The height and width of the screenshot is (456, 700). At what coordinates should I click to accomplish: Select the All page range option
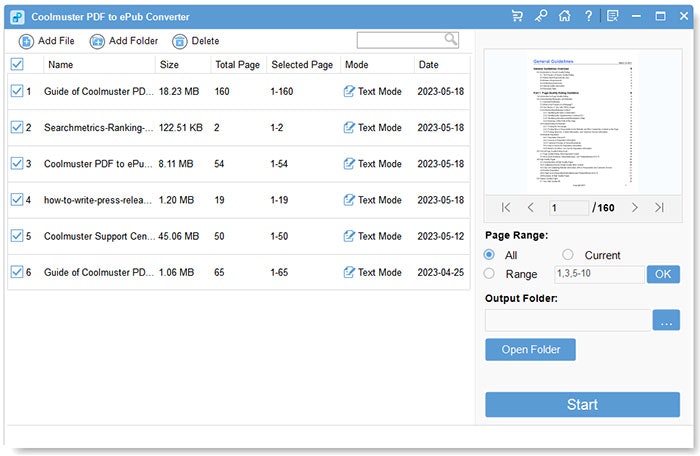(x=489, y=255)
